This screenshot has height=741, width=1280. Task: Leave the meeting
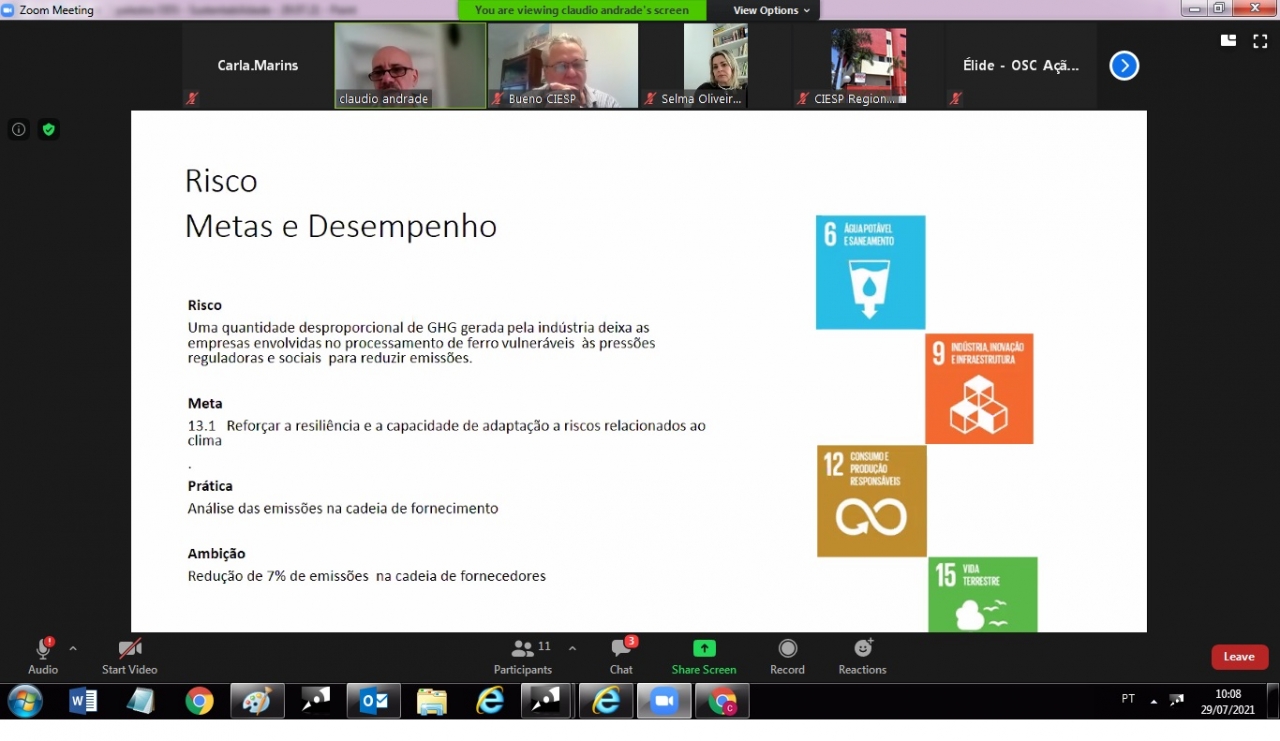click(x=1239, y=657)
